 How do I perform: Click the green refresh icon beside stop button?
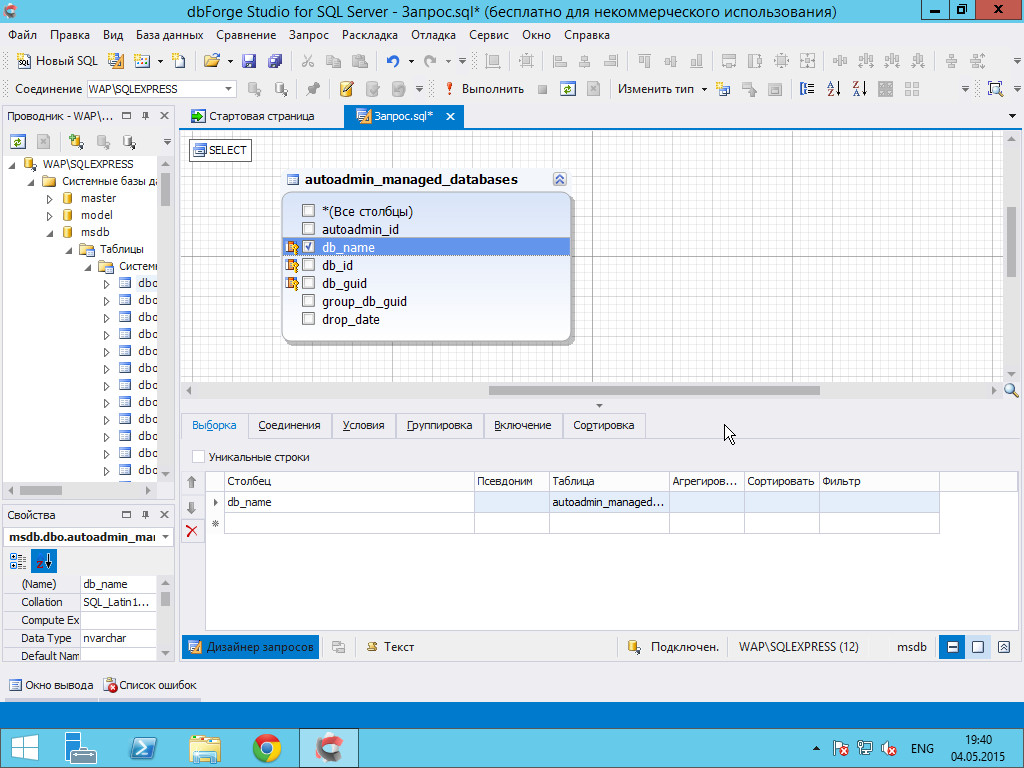(568, 89)
